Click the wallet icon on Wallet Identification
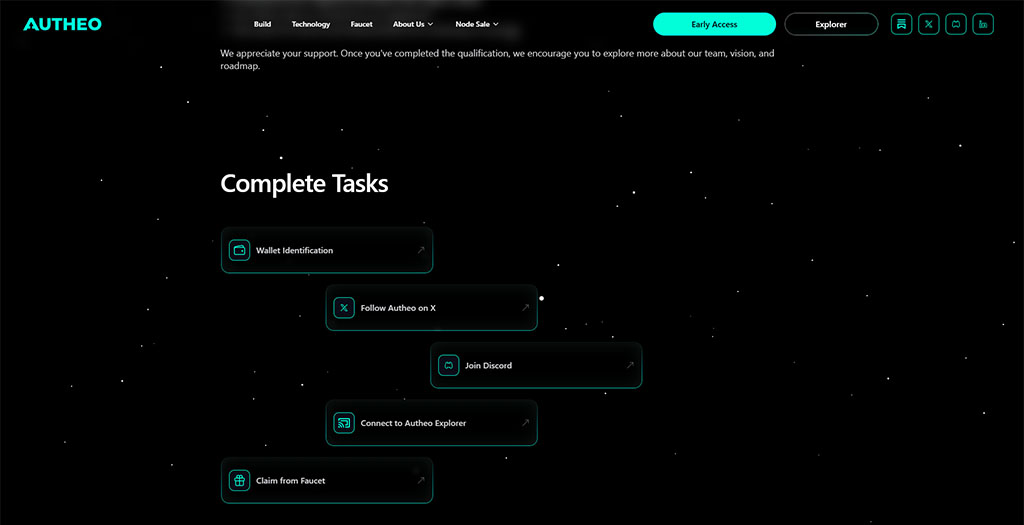The height and width of the screenshot is (525, 1024). (239, 250)
